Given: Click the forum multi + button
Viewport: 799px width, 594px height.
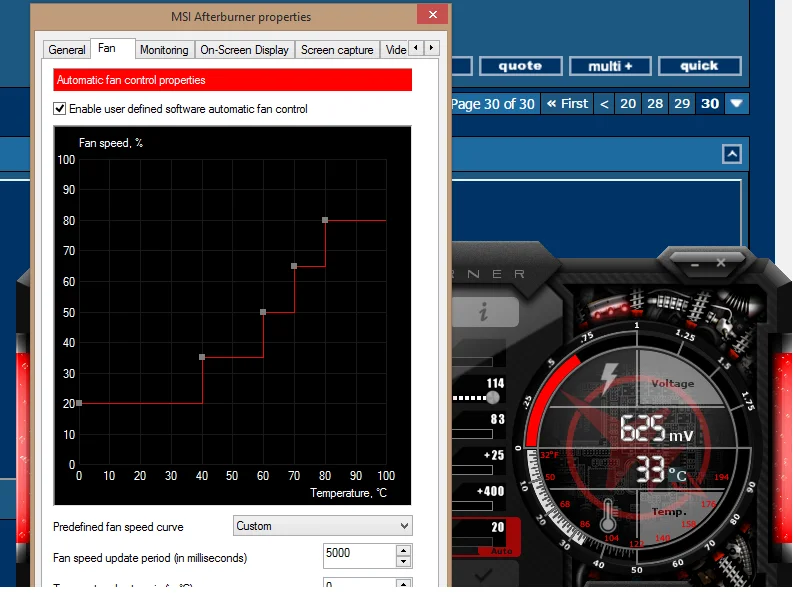Looking at the screenshot, I should [x=610, y=66].
